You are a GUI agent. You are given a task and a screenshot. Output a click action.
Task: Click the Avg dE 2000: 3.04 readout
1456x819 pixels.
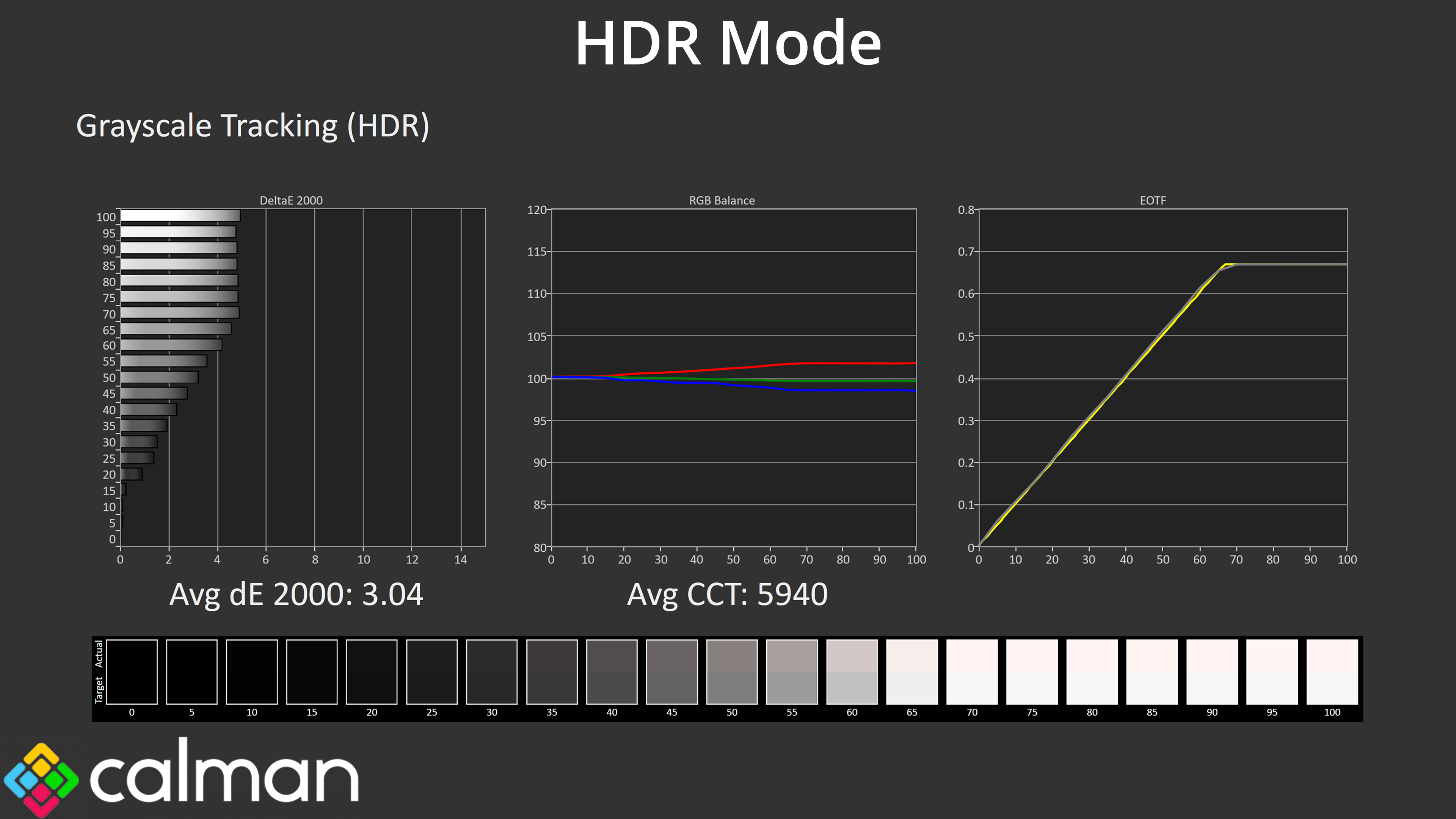(296, 594)
